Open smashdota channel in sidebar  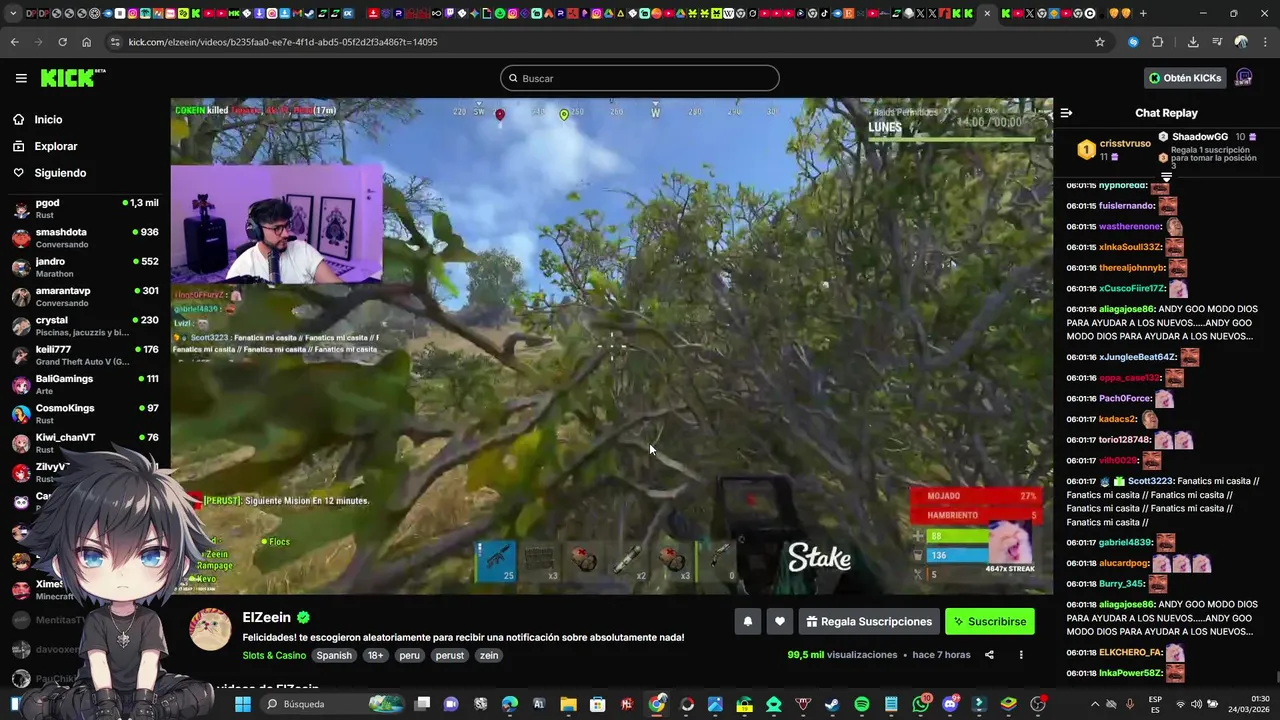tap(85, 237)
